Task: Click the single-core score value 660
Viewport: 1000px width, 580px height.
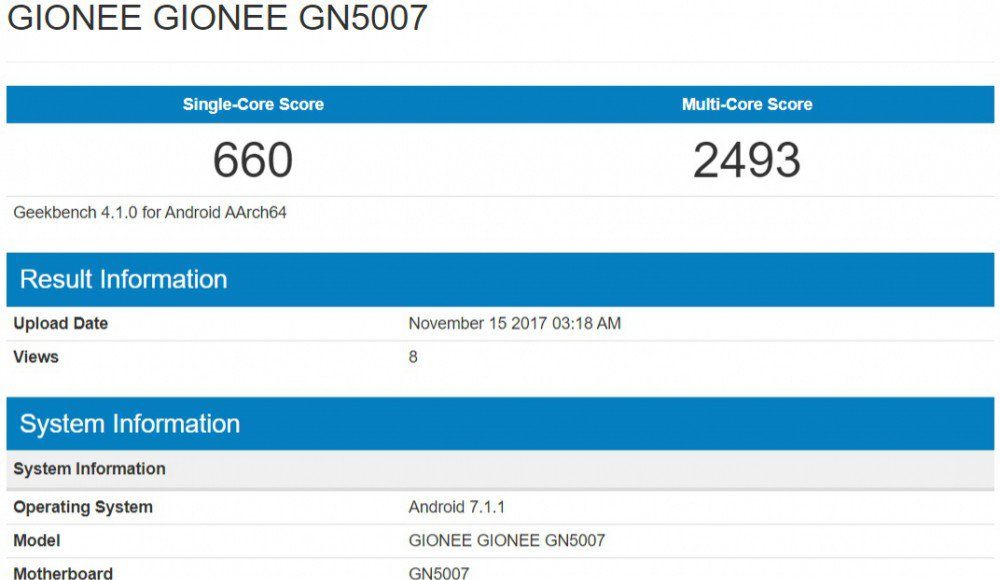Action: [253, 160]
